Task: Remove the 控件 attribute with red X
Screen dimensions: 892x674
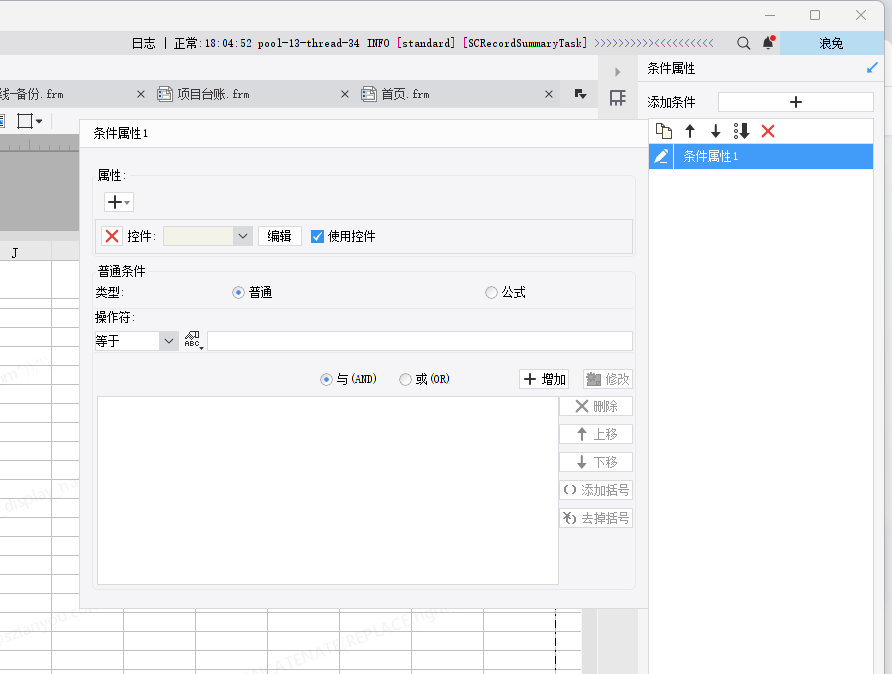Action: coord(112,236)
